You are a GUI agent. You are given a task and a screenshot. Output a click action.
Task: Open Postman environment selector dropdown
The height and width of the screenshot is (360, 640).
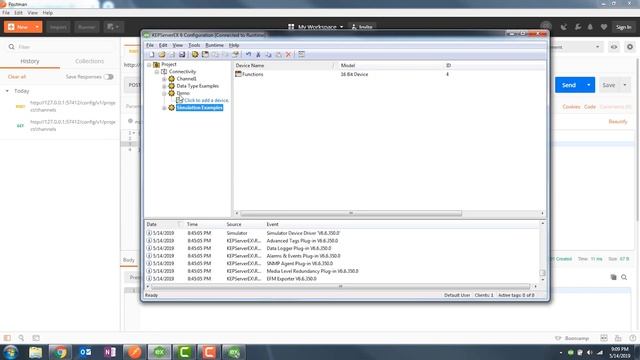(x=597, y=47)
